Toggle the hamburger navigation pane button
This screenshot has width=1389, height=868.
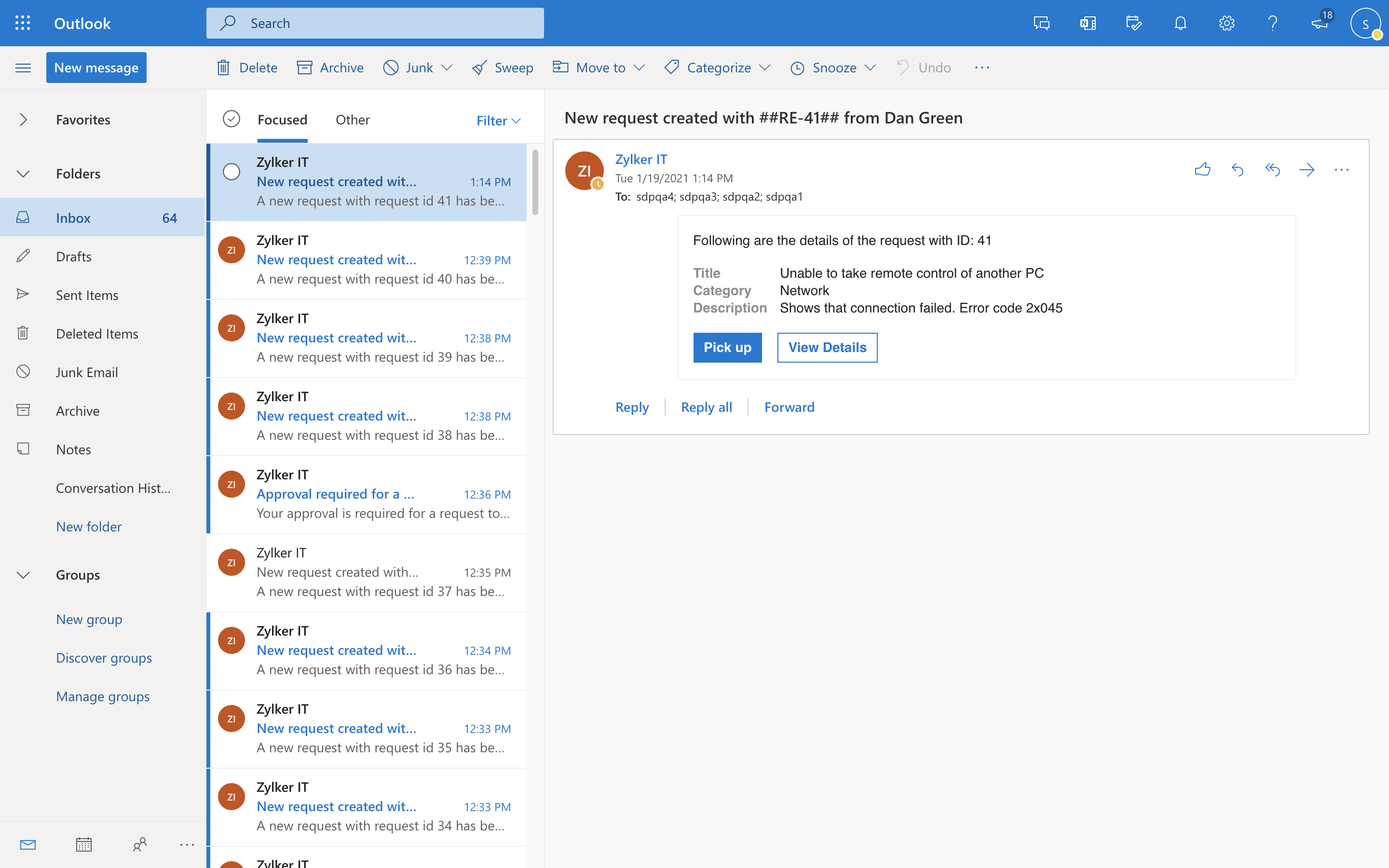point(23,68)
